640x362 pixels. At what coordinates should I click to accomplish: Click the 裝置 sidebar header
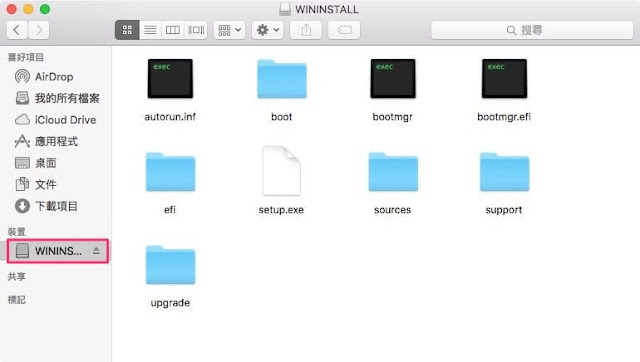tap(16, 232)
